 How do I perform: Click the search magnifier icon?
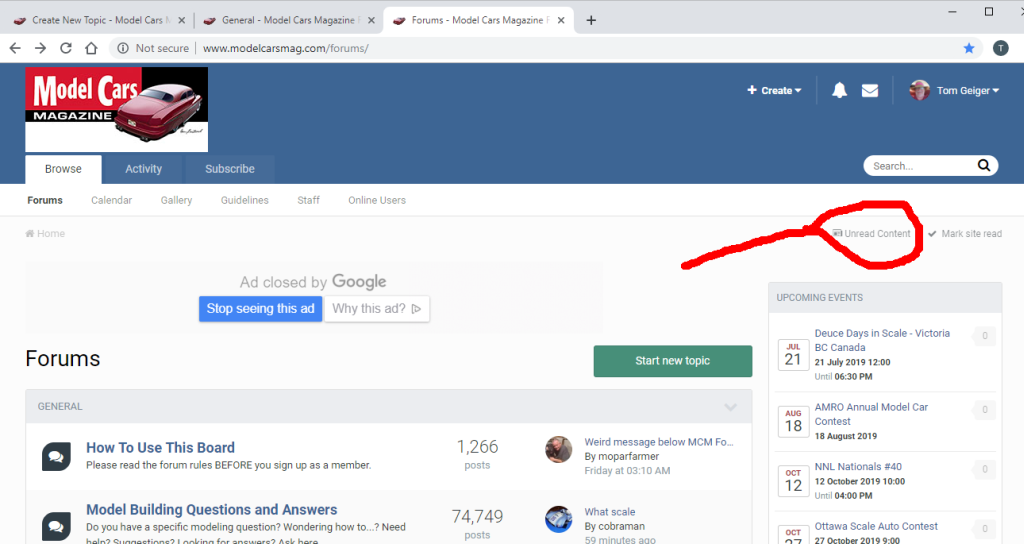click(984, 166)
